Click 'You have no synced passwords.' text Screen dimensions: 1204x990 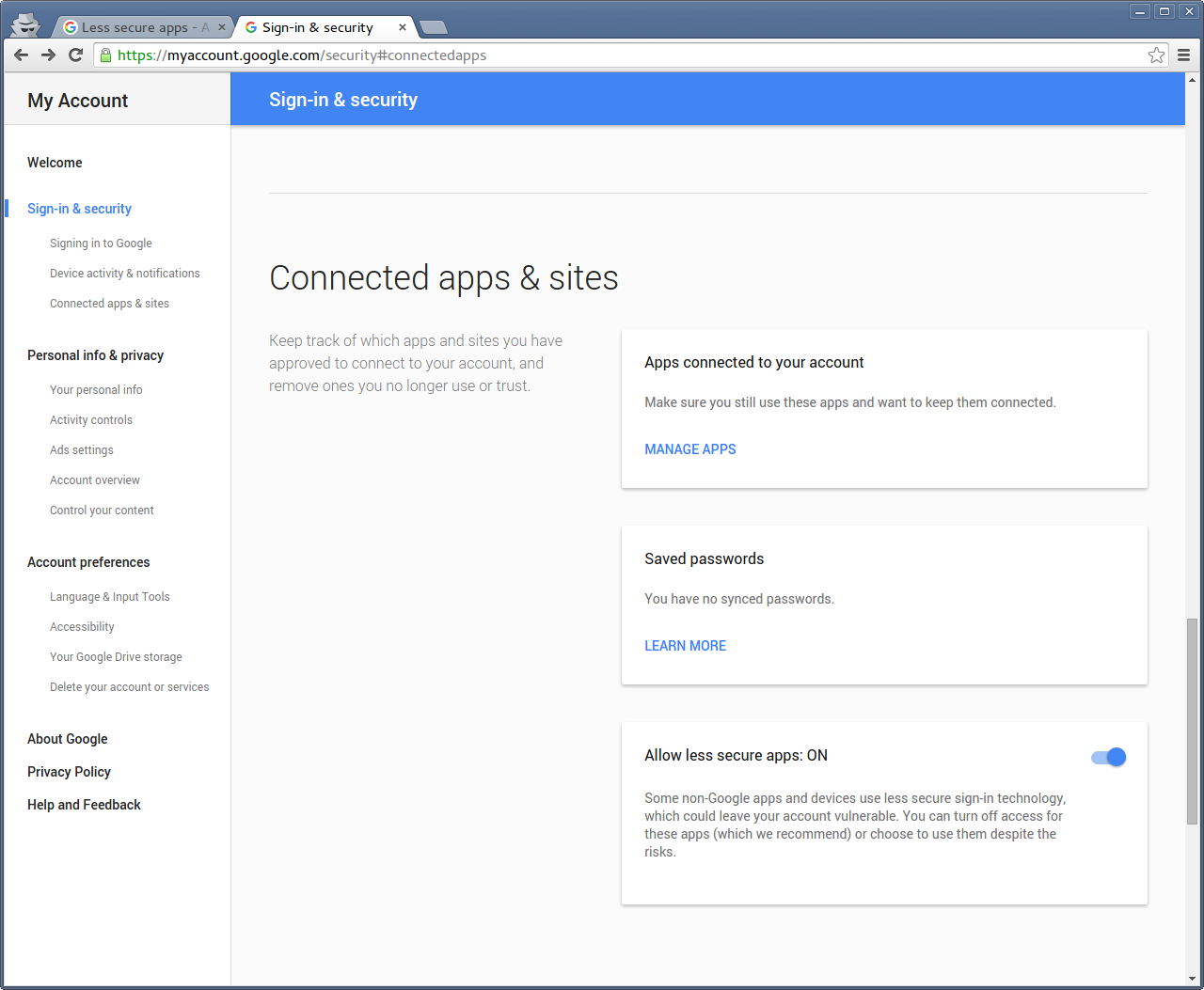(x=739, y=599)
